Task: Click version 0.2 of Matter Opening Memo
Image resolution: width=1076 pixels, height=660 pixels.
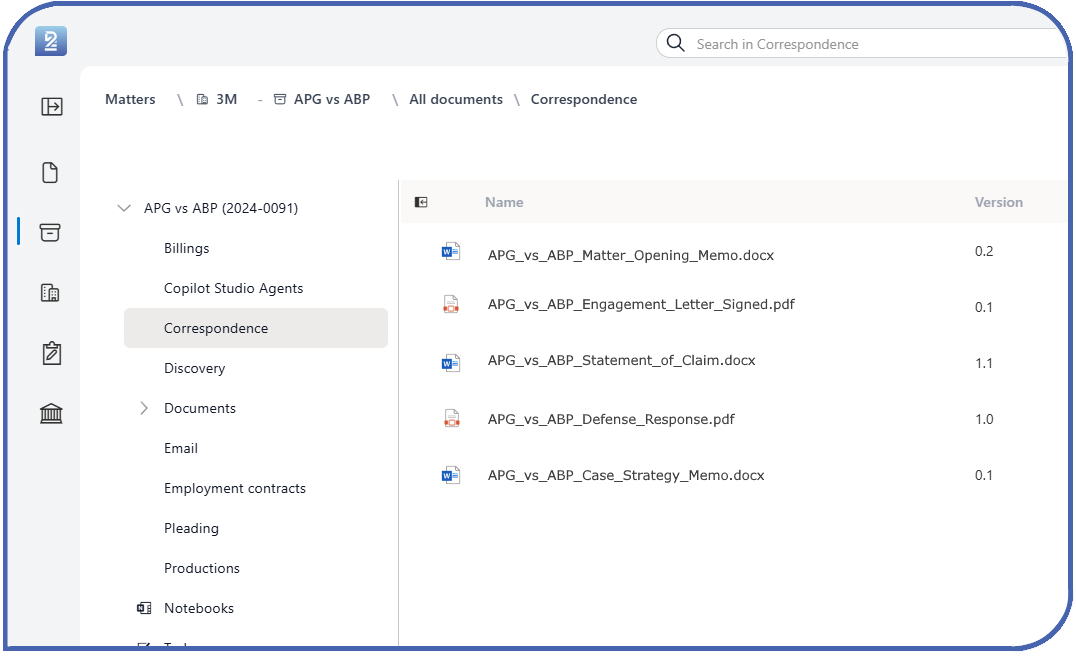Action: tap(984, 251)
